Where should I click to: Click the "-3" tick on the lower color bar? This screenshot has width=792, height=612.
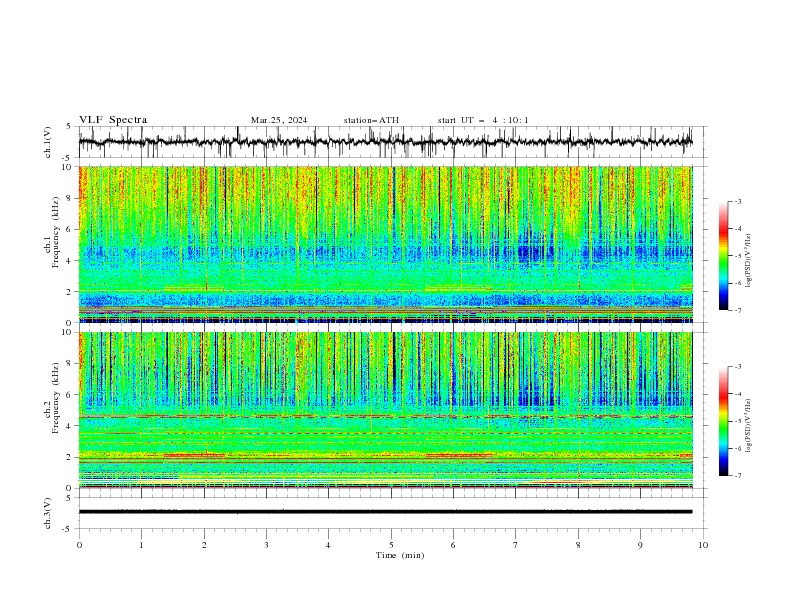click(738, 367)
